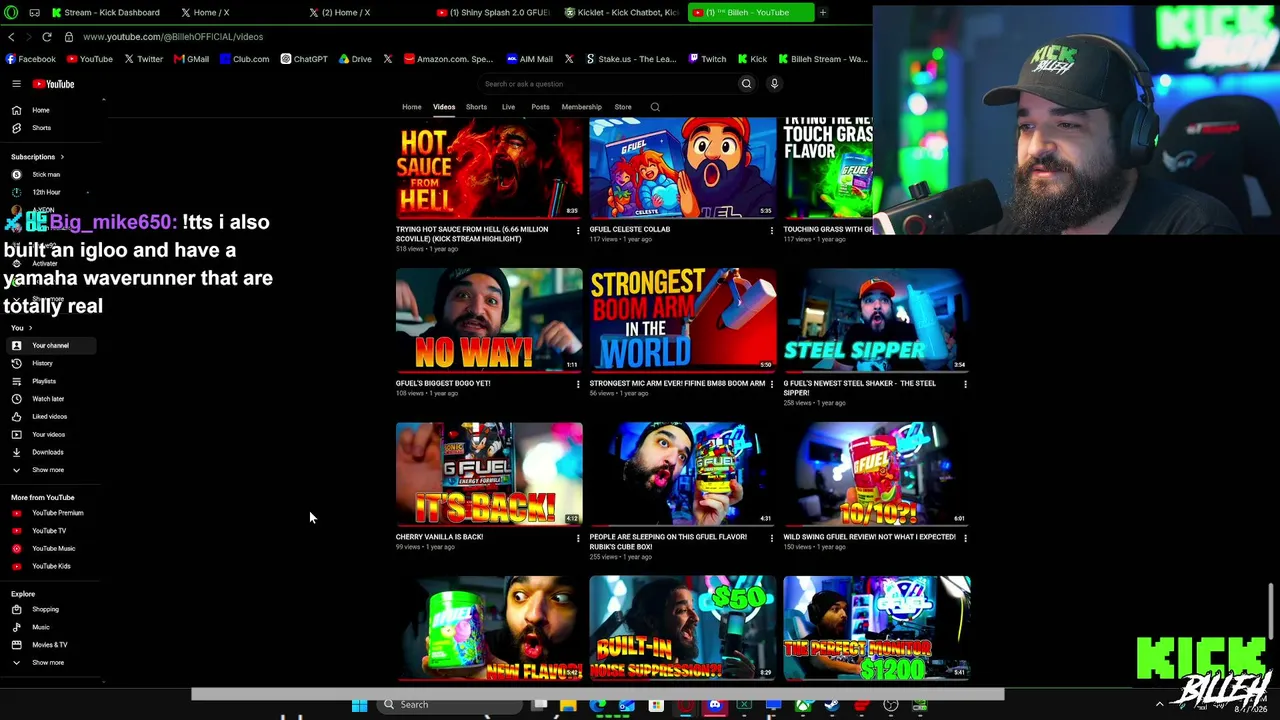Start voice search with the microphone
The height and width of the screenshot is (720, 1280).
[774, 84]
